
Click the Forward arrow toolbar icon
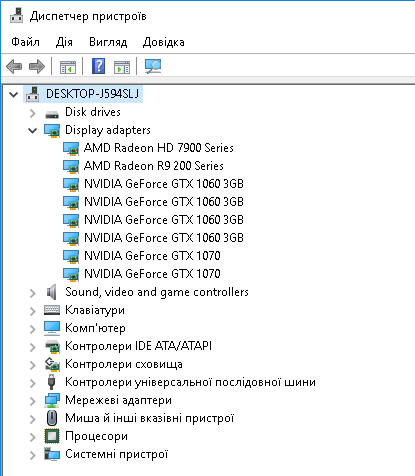pyautogui.click(x=37, y=66)
